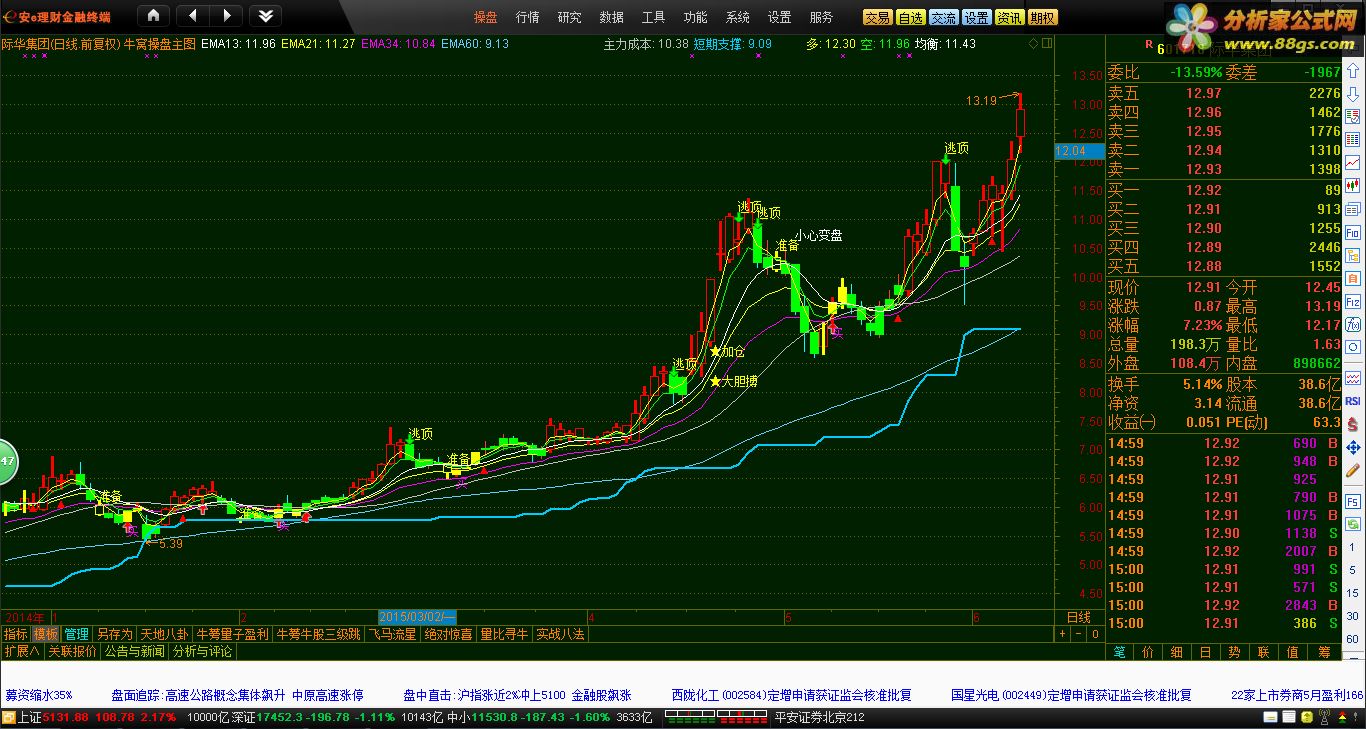Image resolution: width=1366 pixels, height=729 pixels.
Task: Click the 资讯 button
Action: click(x=1010, y=18)
